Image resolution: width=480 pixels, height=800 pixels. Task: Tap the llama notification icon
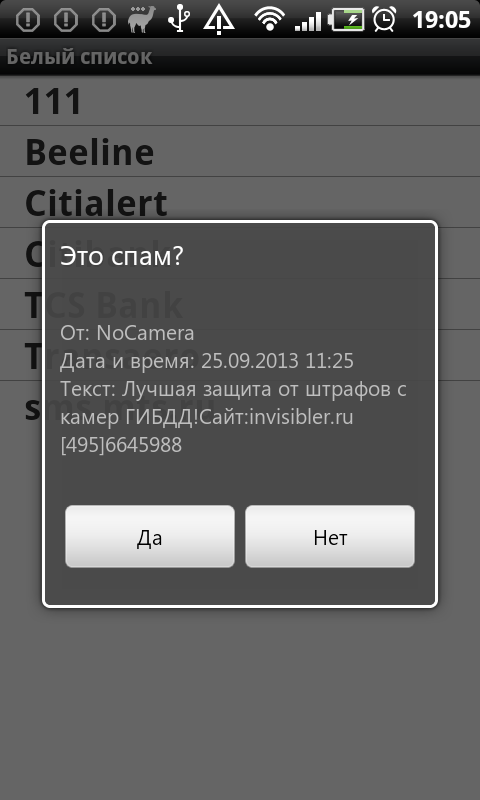(x=142, y=19)
